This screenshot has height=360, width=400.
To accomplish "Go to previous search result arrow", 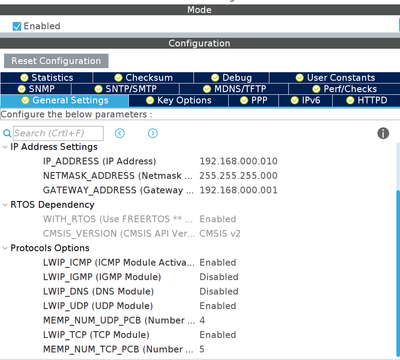I will coord(120,133).
